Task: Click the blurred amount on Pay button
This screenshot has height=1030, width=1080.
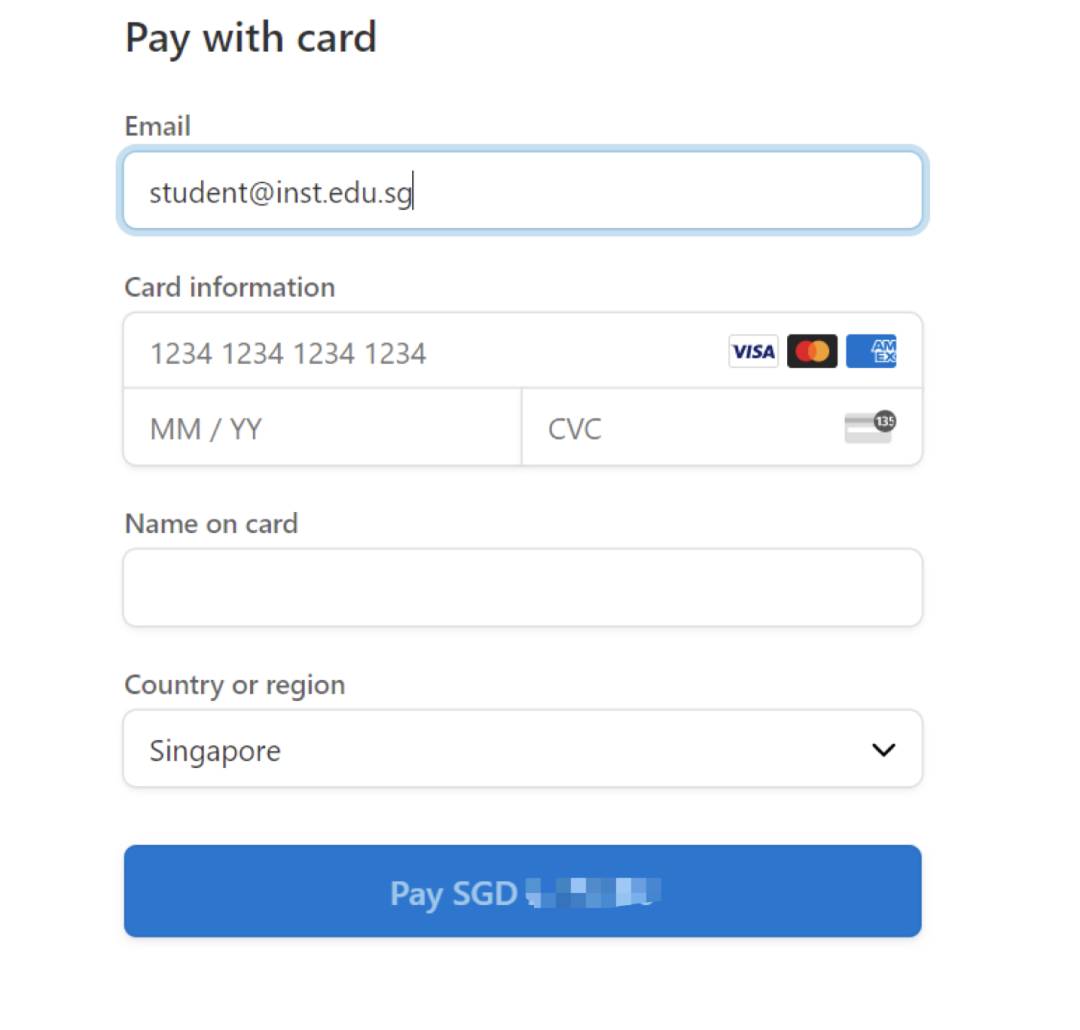Action: click(593, 892)
